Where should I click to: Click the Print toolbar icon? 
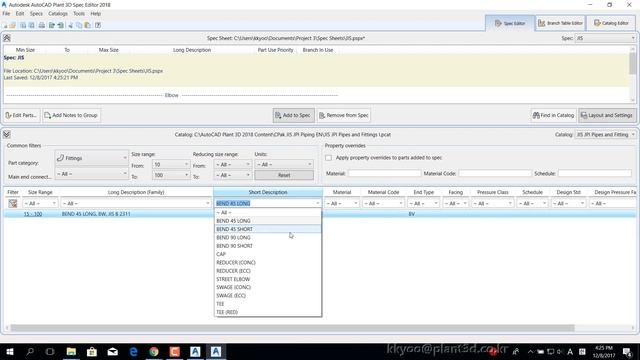coord(42,25)
